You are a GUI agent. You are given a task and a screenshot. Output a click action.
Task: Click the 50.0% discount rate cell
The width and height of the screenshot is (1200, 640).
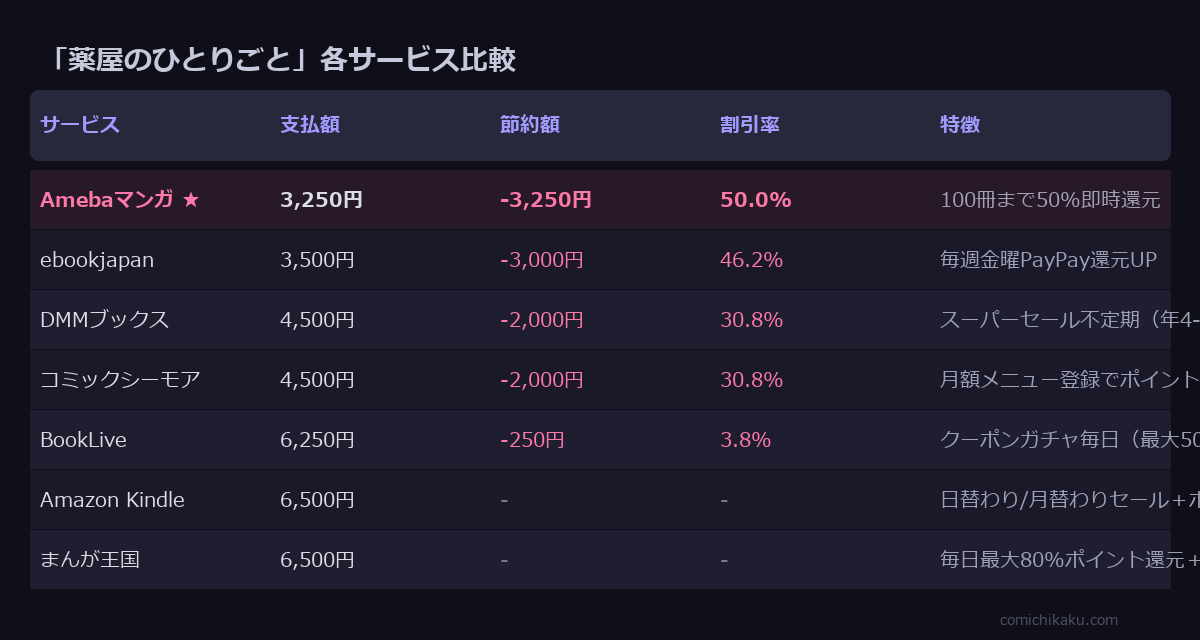point(755,200)
